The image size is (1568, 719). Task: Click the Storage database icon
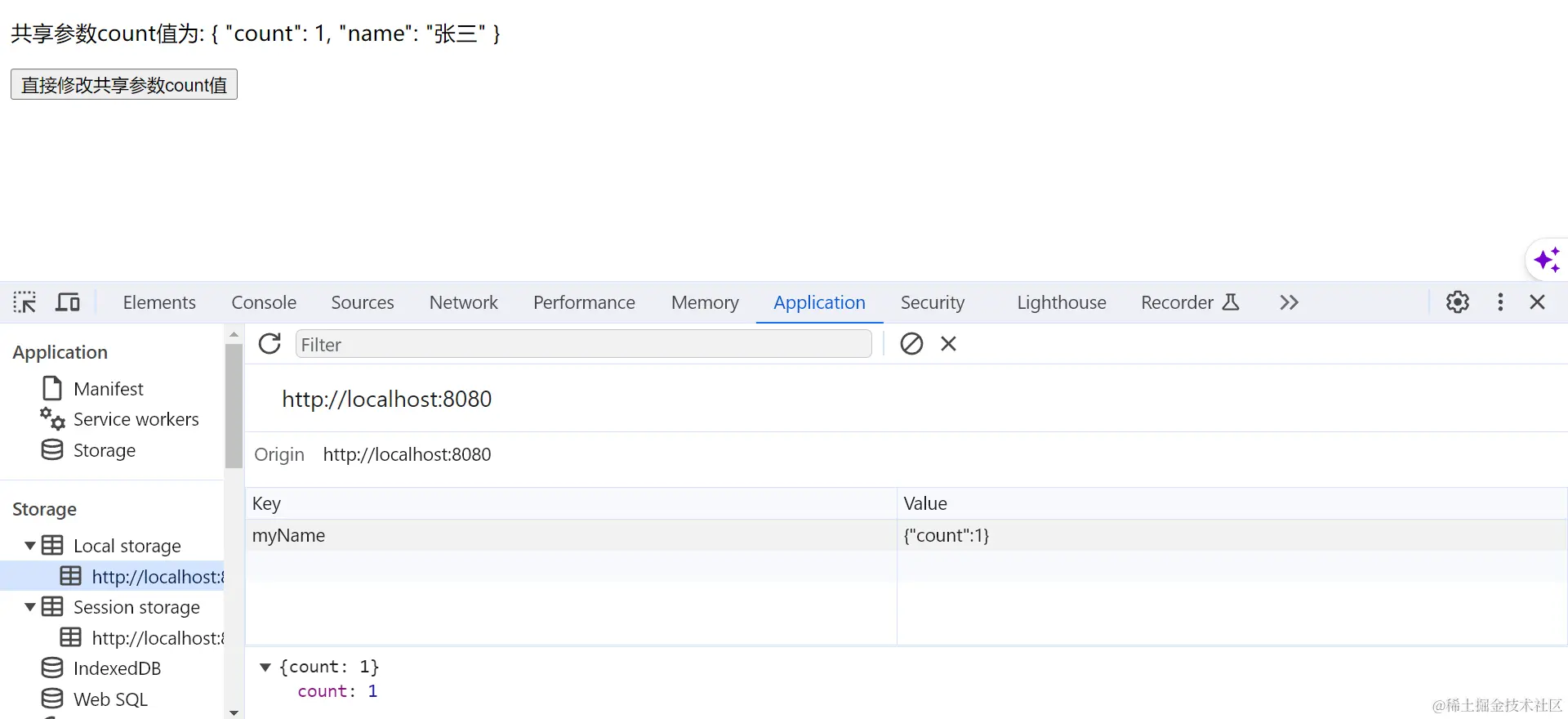click(52, 450)
